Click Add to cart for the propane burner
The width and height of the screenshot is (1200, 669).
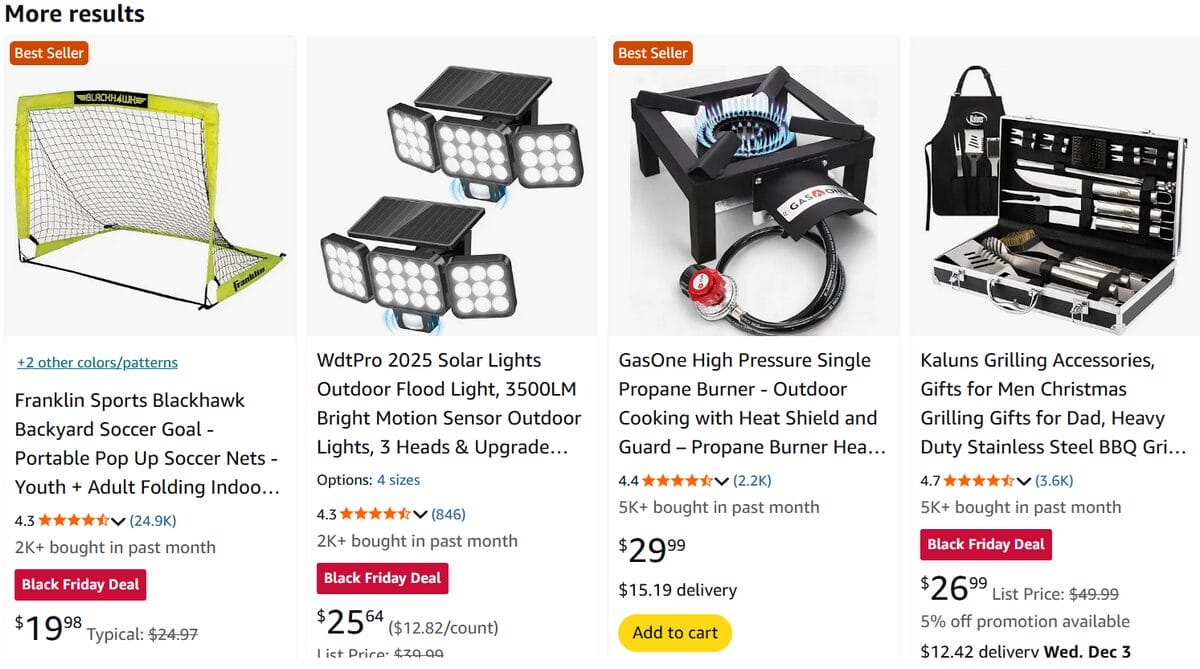(x=675, y=633)
